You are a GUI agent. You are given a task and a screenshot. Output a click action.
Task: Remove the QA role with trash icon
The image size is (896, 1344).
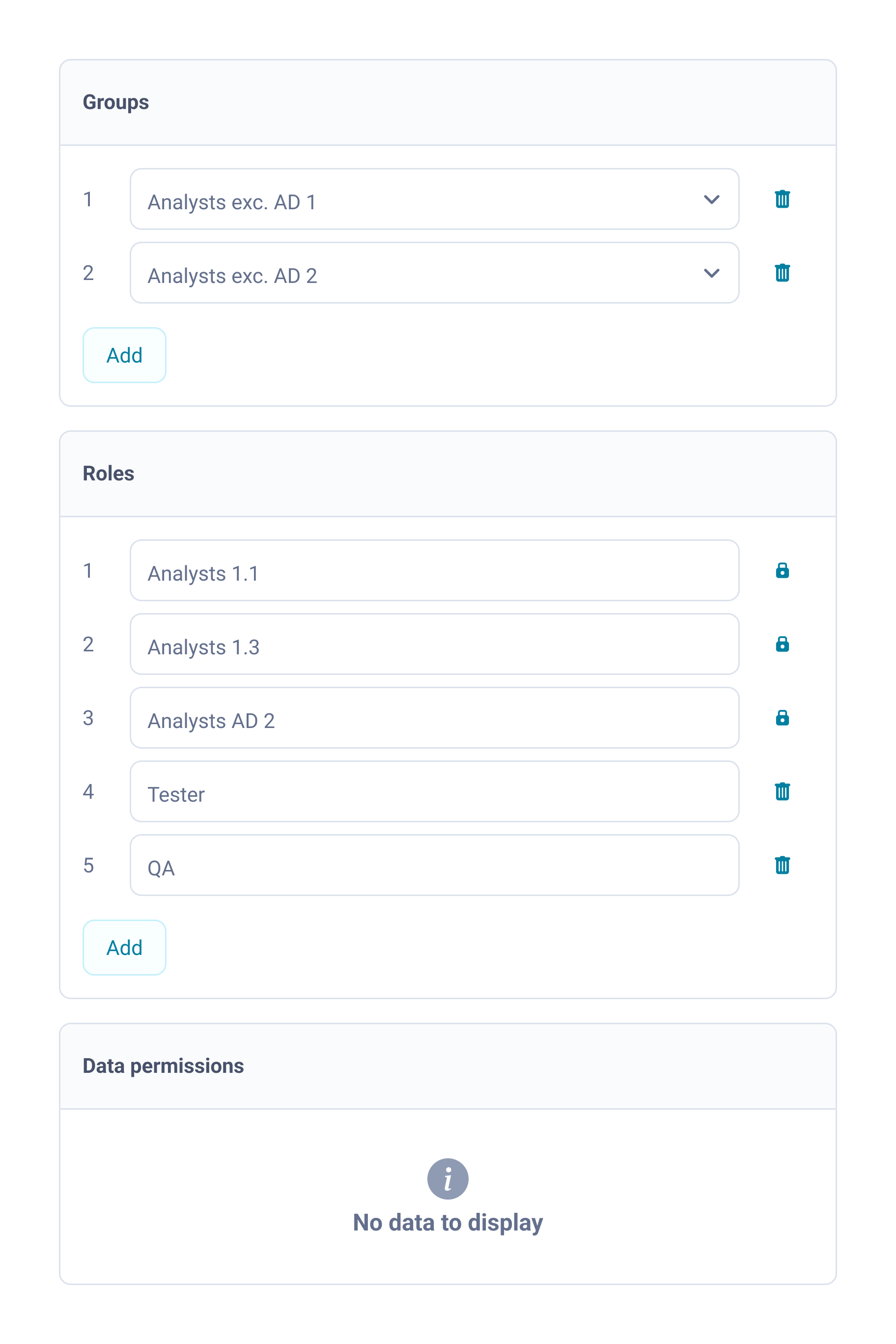782,865
